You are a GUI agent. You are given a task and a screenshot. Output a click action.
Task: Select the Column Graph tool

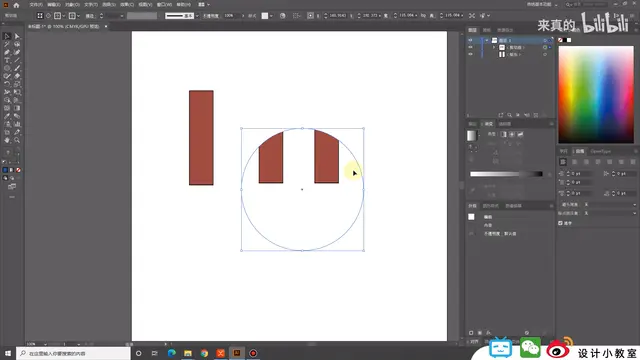[17, 124]
